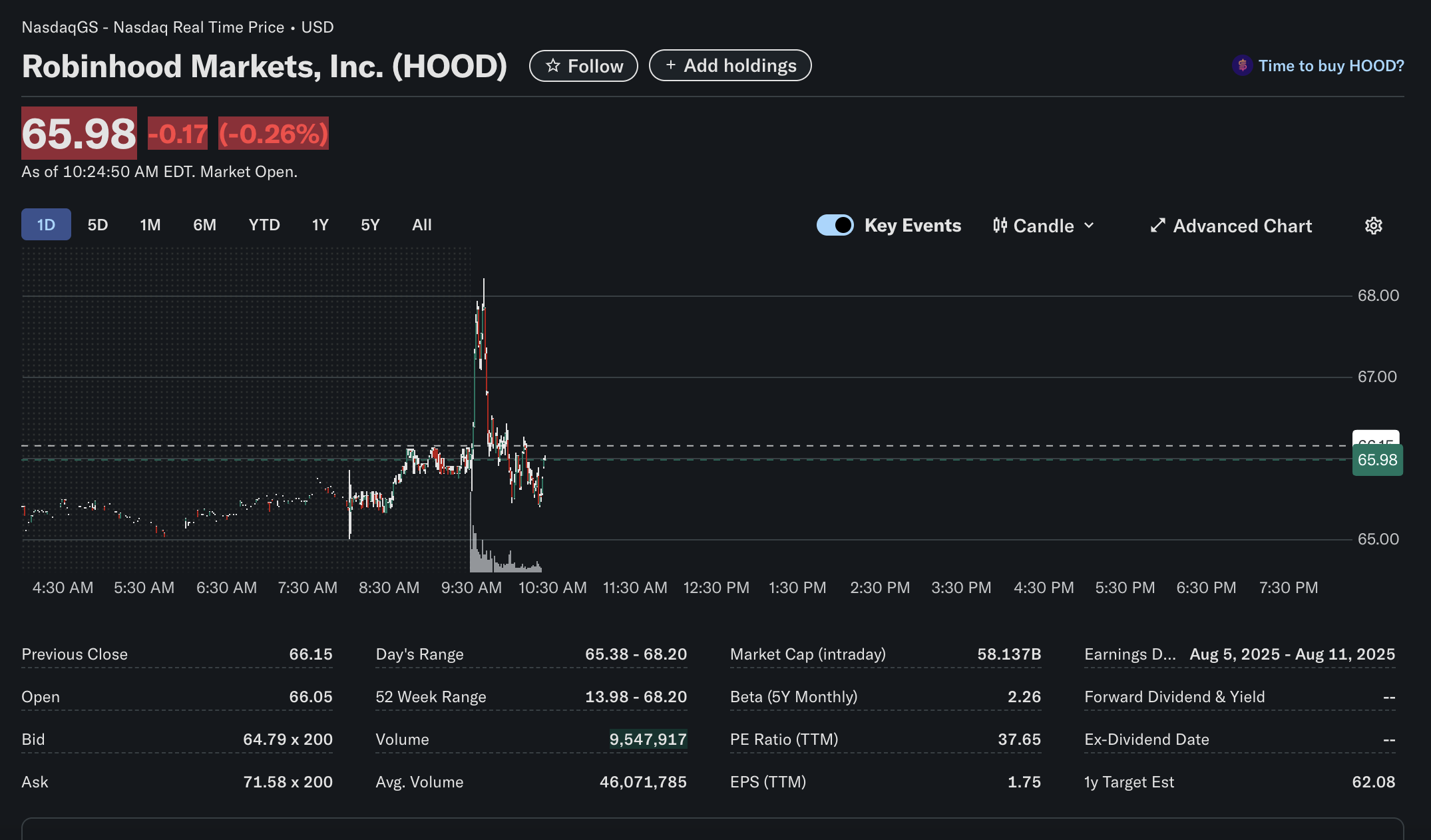Click the tall candle spike above 68.00
This screenshot has height=840, width=1431.
point(484,293)
